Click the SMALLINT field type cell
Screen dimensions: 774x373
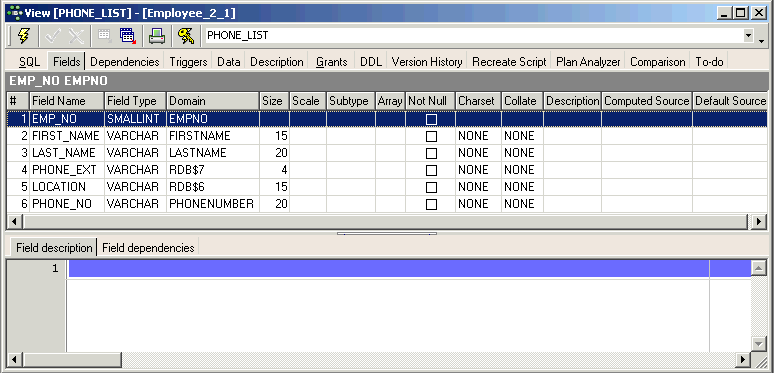point(135,119)
